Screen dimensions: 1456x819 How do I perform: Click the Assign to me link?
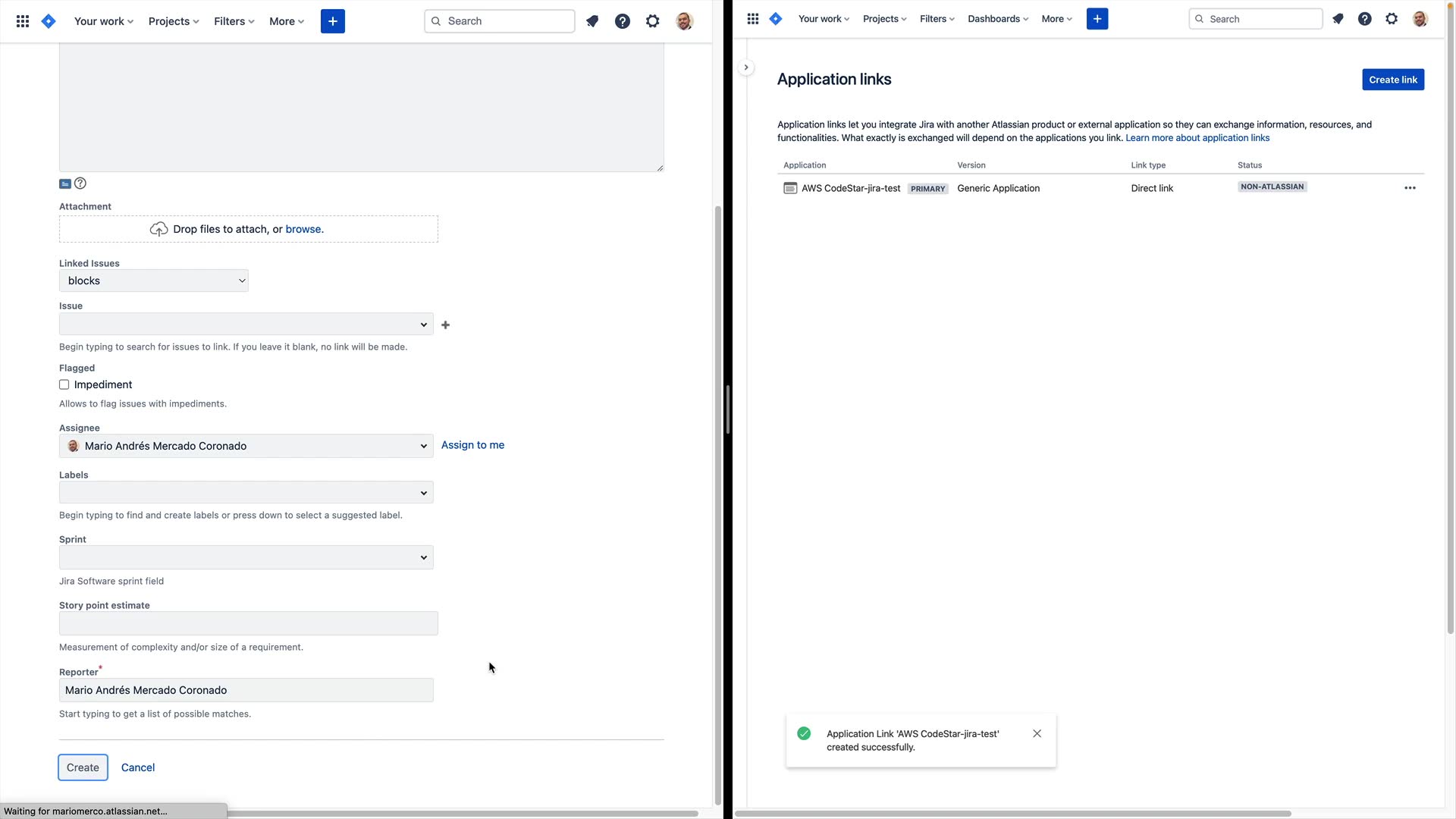472,445
